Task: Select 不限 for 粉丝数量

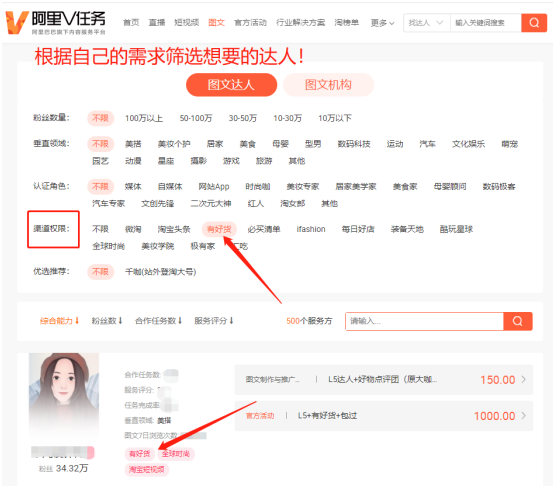Action: (x=101, y=118)
